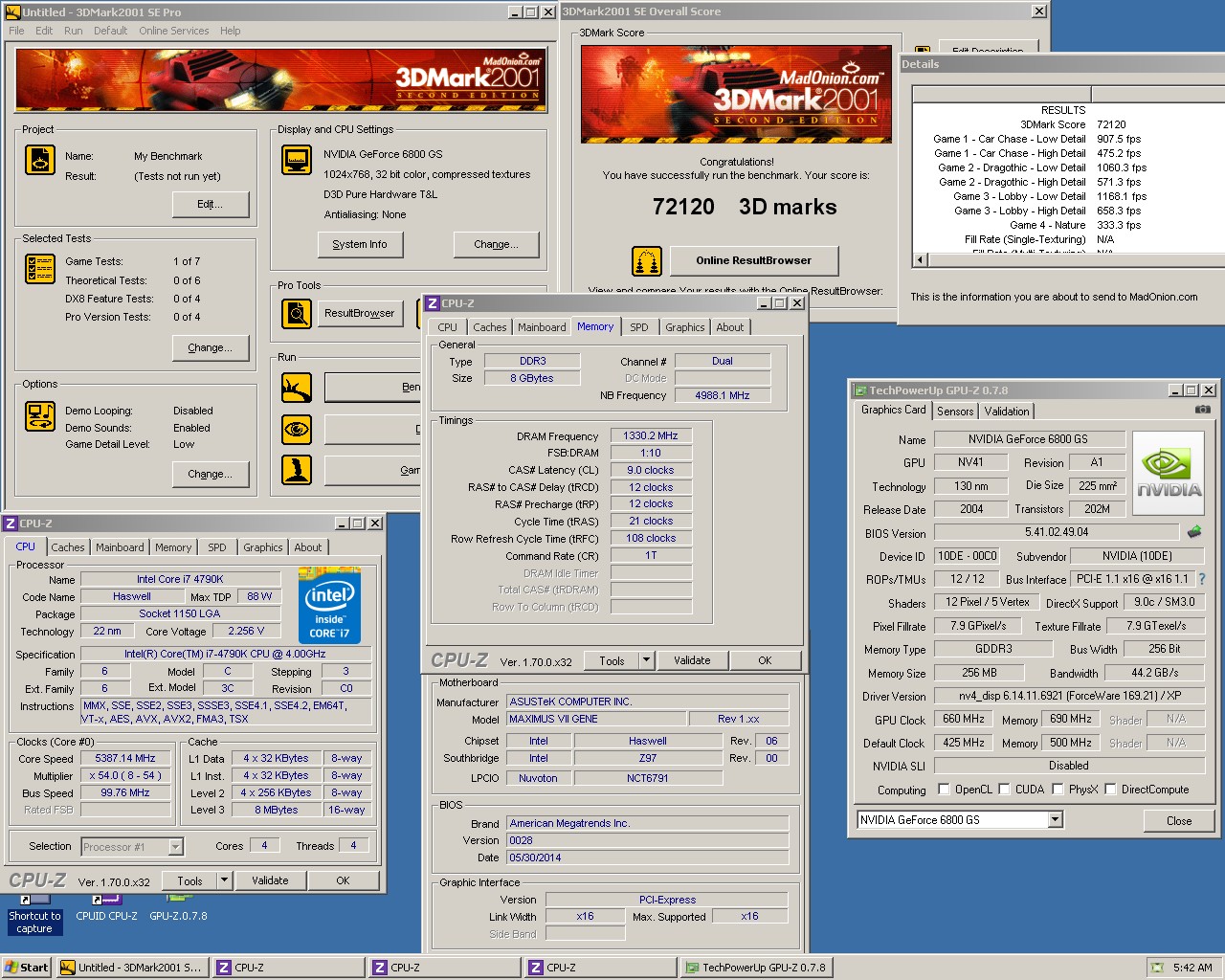Click Change... in Display and CPU Settings
This screenshot has width=1225, height=980.
(x=496, y=244)
